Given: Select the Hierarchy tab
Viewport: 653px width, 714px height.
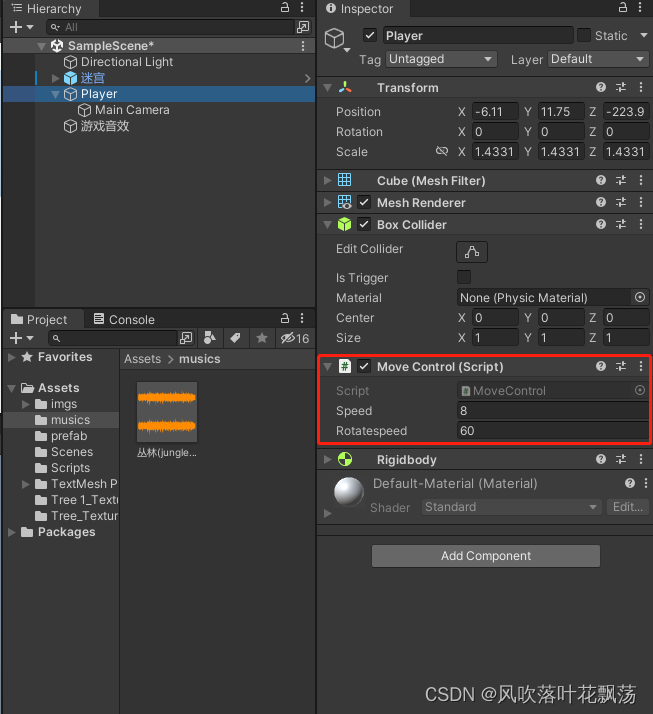Looking at the screenshot, I should (x=46, y=8).
